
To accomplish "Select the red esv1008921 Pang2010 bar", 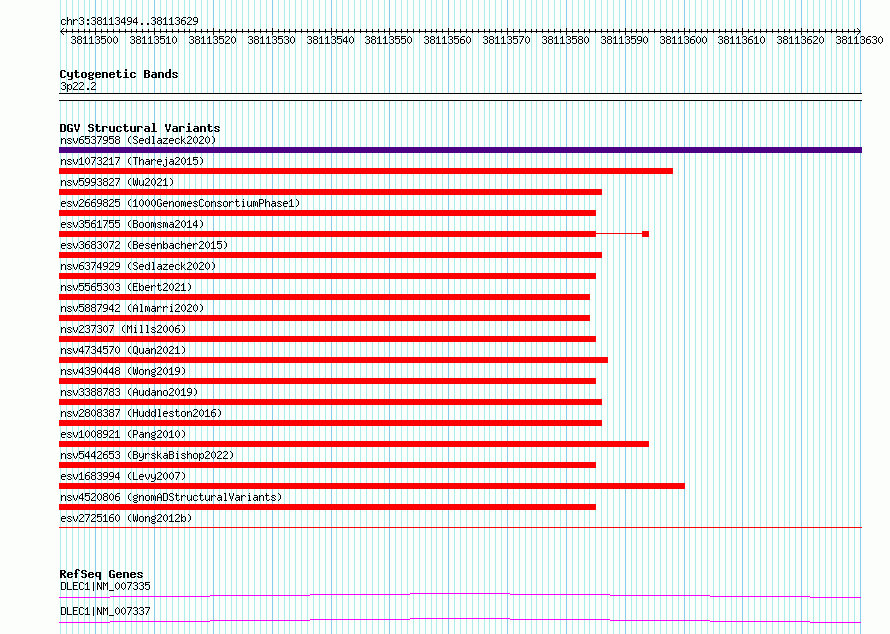I will pos(354,444).
